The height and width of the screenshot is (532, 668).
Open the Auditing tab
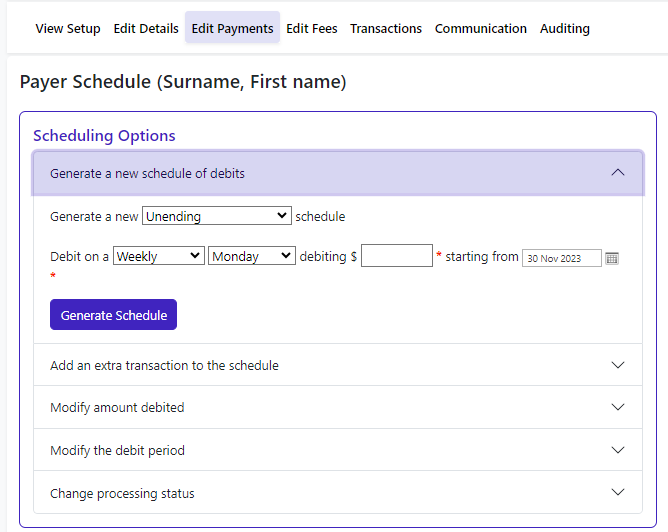click(564, 29)
